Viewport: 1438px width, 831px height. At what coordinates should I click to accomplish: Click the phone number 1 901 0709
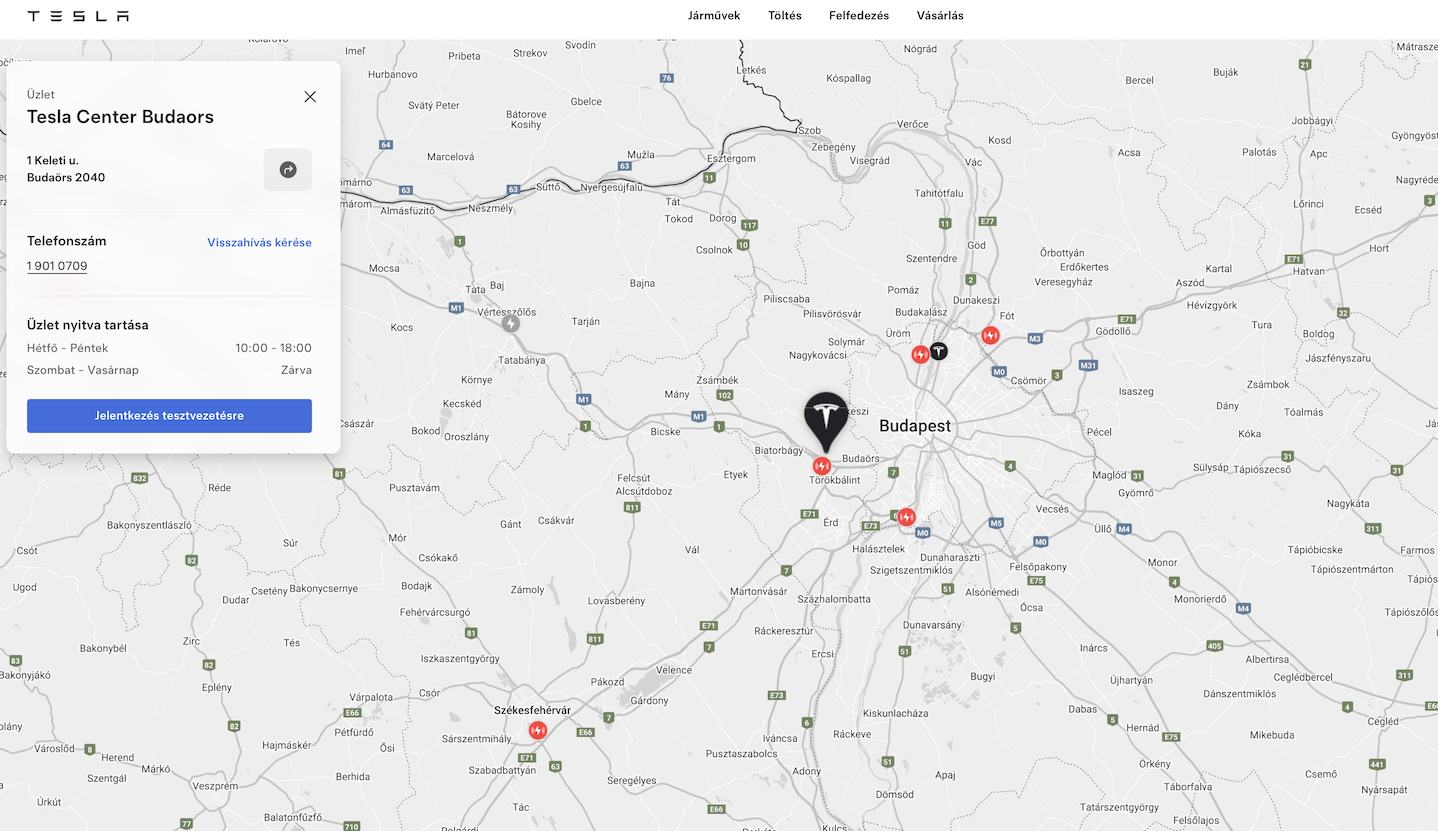click(57, 266)
